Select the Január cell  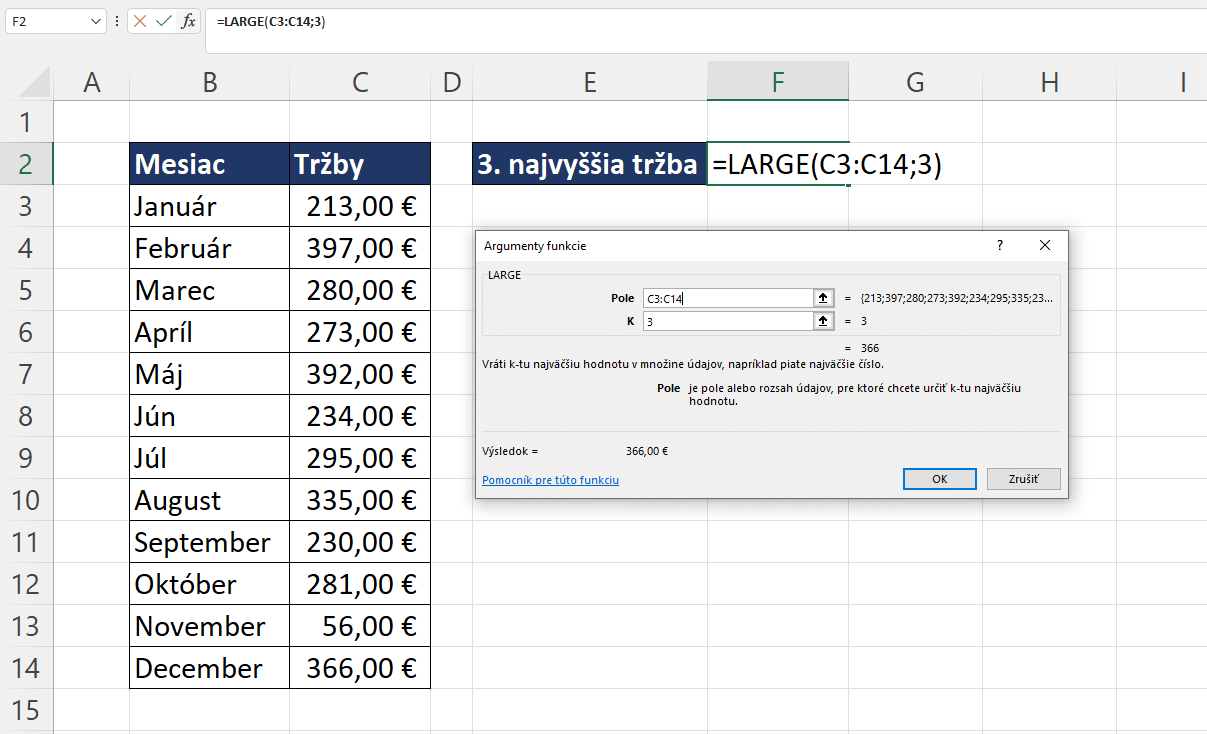(210, 206)
